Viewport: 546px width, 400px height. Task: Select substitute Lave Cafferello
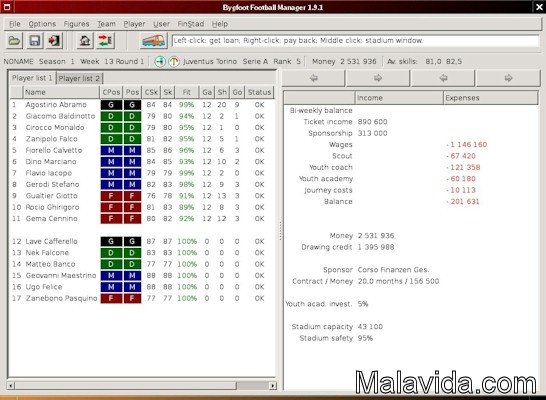pyautogui.click(x=142, y=241)
